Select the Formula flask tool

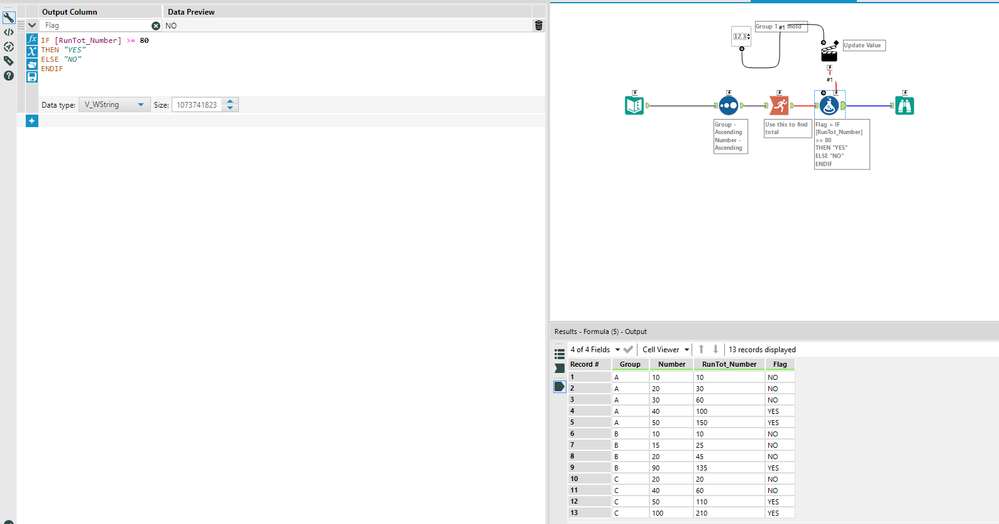(x=829, y=105)
